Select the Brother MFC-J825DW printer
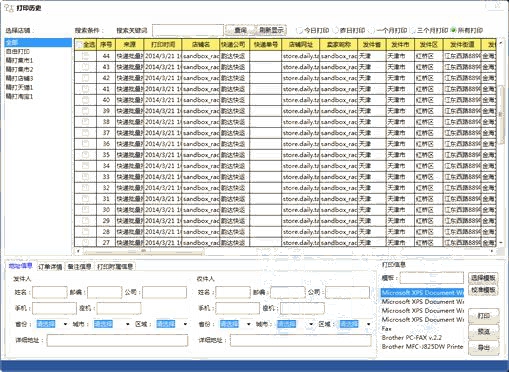Image resolution: width=509 pixels, height=372 pixels. coord(422,347)
